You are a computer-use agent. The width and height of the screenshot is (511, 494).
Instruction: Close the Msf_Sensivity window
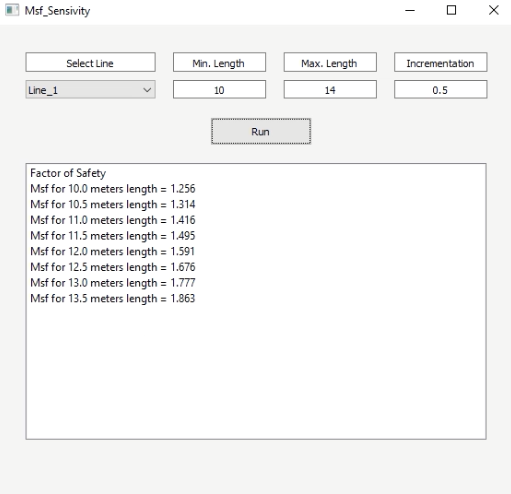coord(494,10)
